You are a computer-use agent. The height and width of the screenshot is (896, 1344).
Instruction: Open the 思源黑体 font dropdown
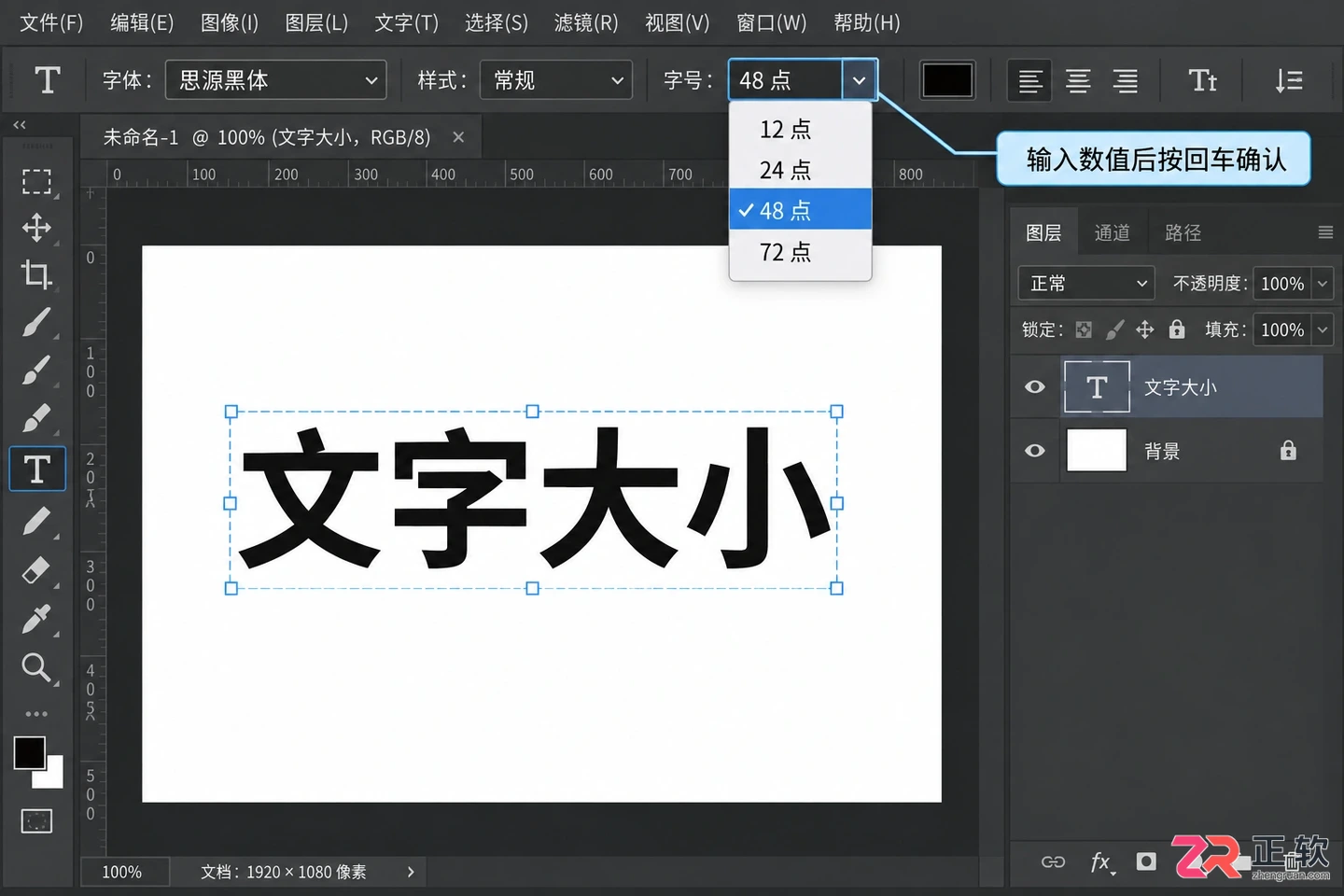[x=276, y=80]
